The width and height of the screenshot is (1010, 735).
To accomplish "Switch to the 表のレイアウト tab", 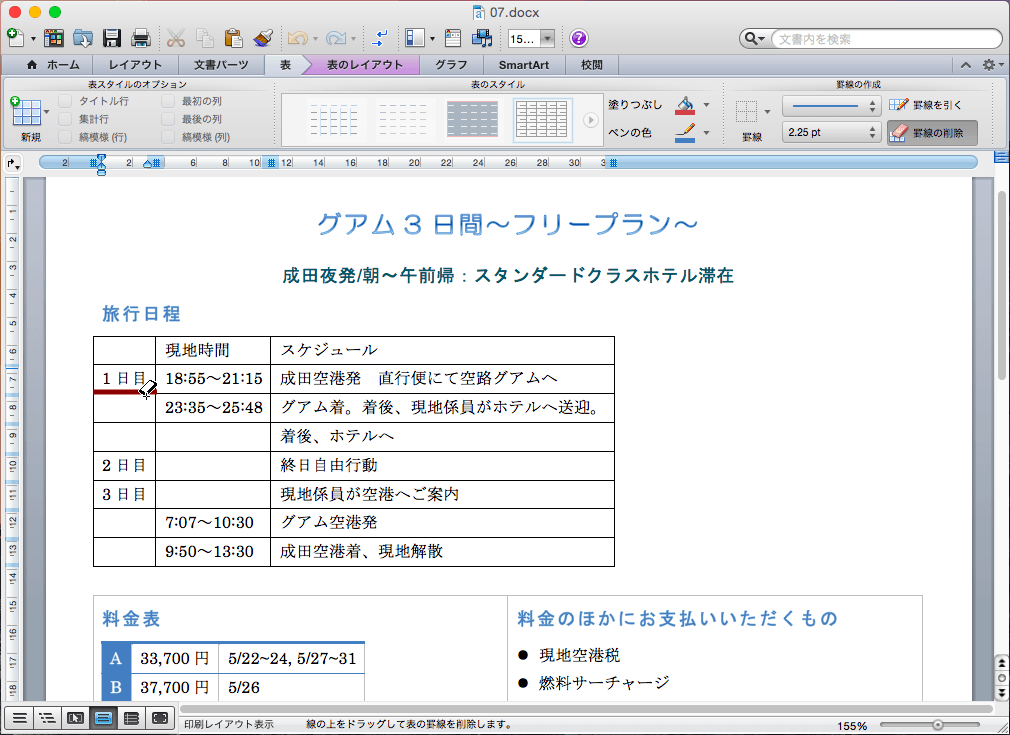I will [365, 65].
